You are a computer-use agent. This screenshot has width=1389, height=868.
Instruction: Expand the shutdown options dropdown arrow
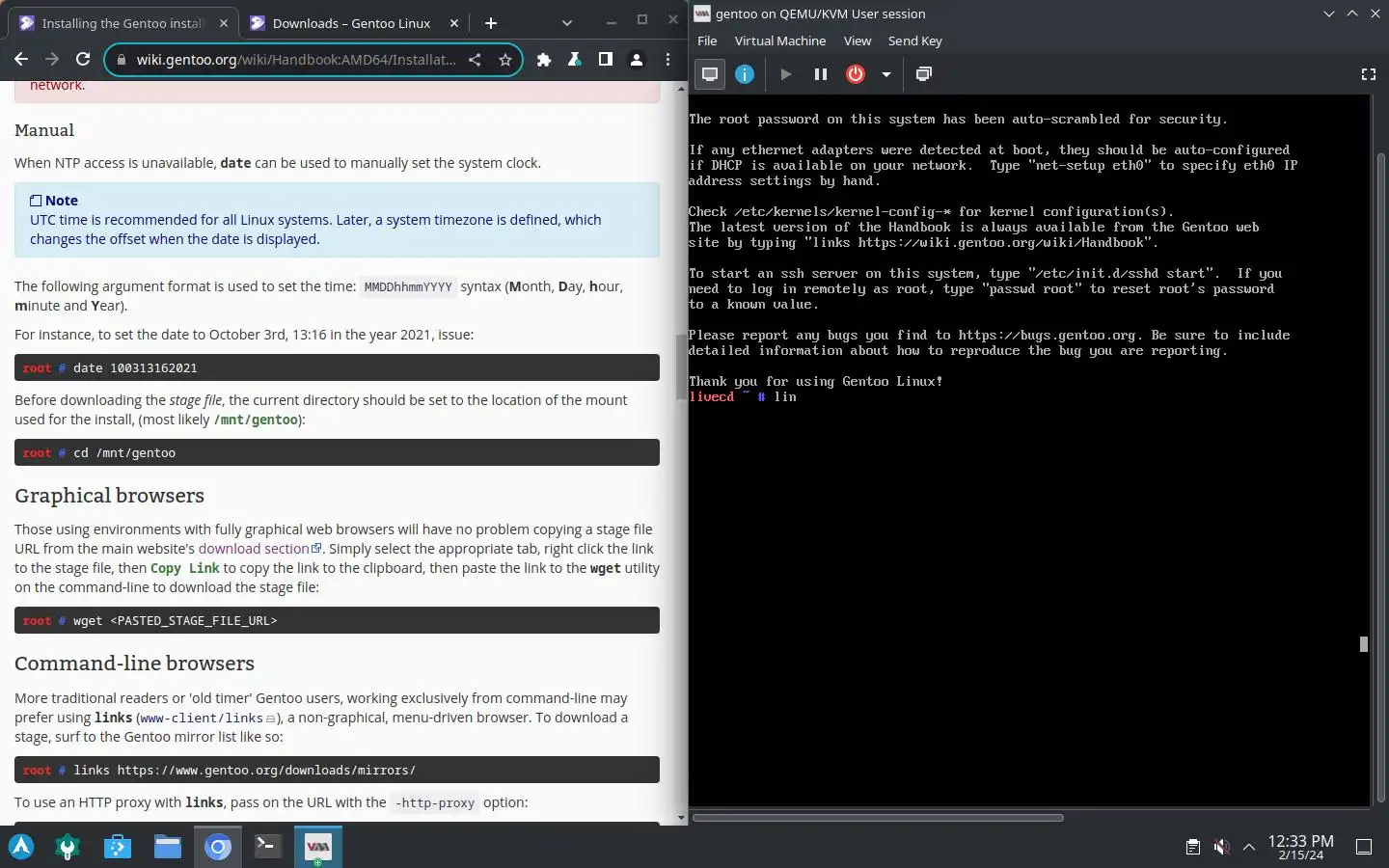pos(885,74)
